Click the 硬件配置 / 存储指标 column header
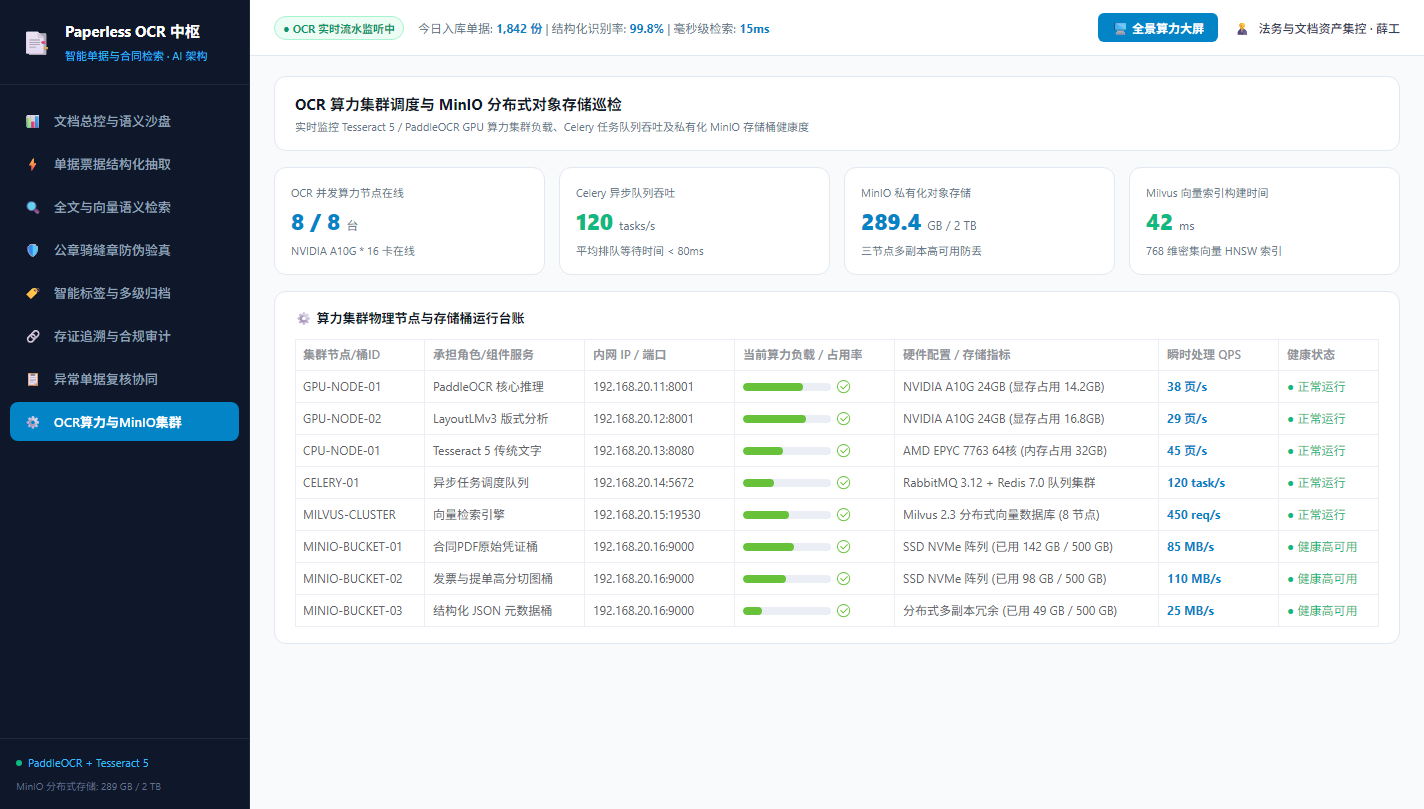The image size is (1424, 809). coord(1027,355)
